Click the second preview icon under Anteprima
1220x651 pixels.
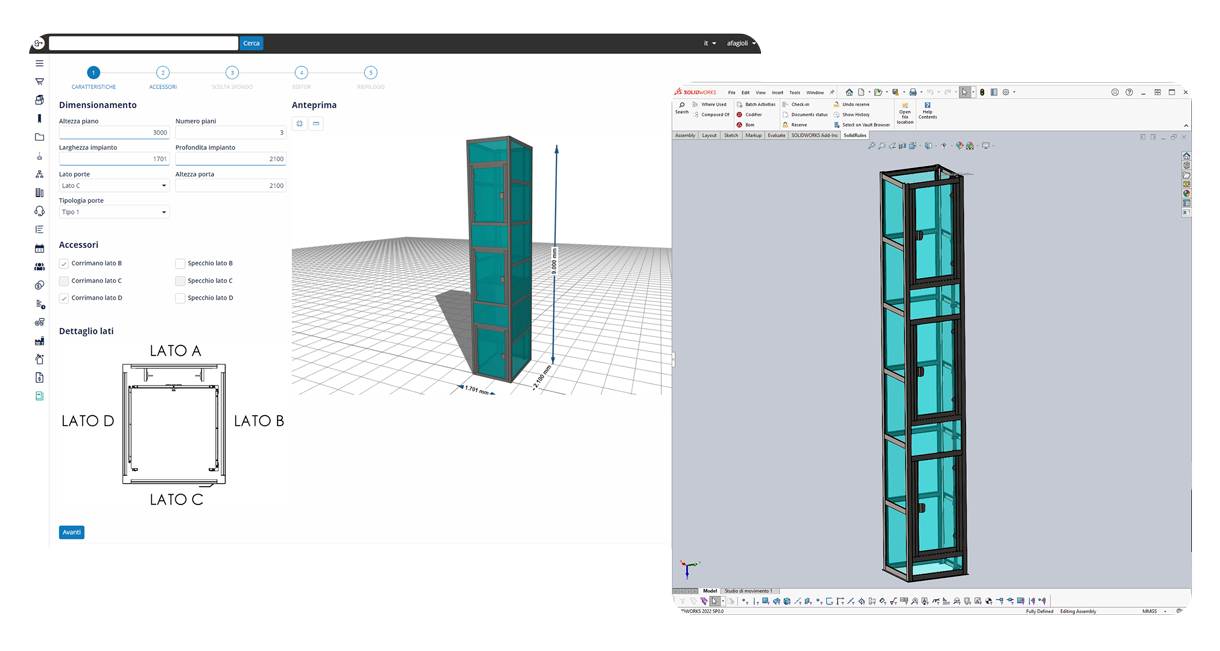(x=316, y=124)
